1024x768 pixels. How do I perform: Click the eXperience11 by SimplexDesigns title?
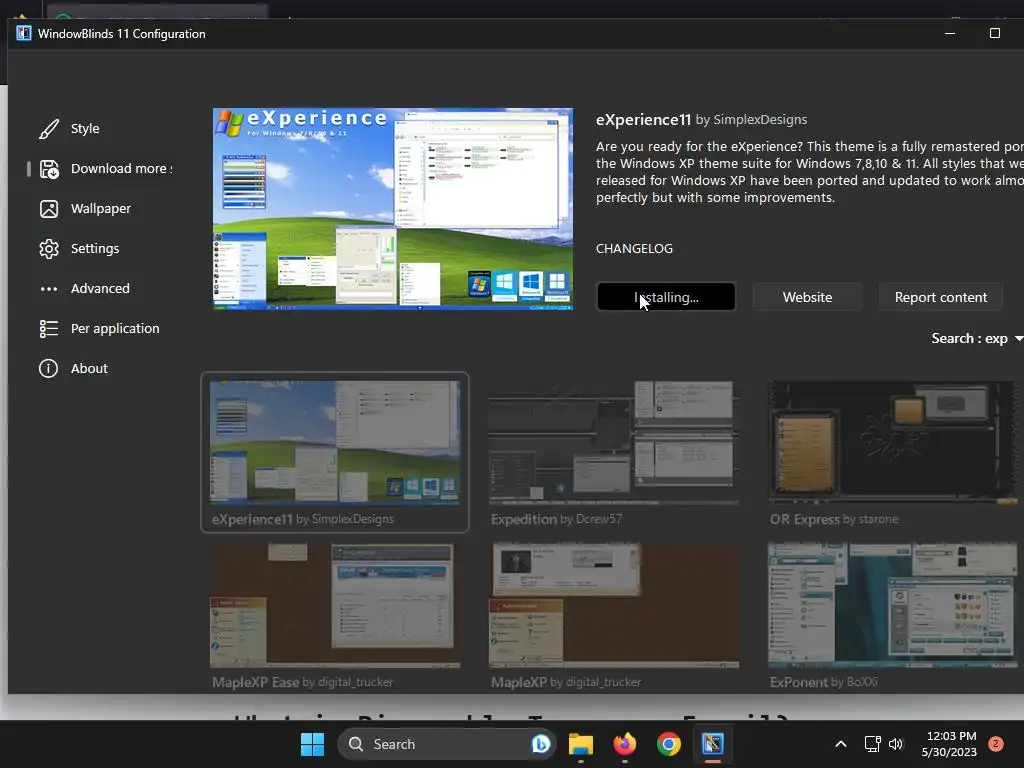tap(701, 120)
